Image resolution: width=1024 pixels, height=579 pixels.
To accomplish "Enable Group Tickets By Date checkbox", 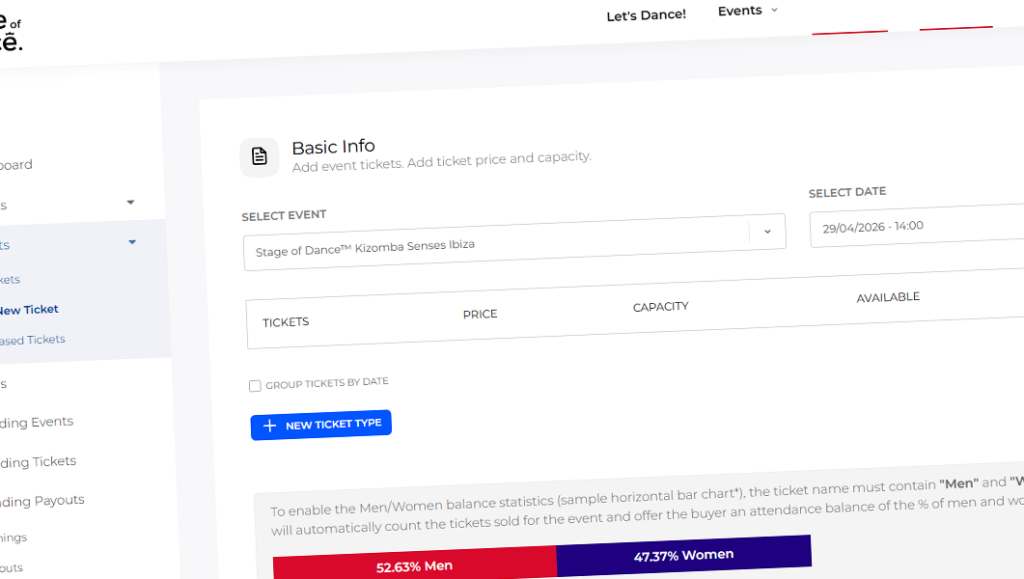I will 255,386.
